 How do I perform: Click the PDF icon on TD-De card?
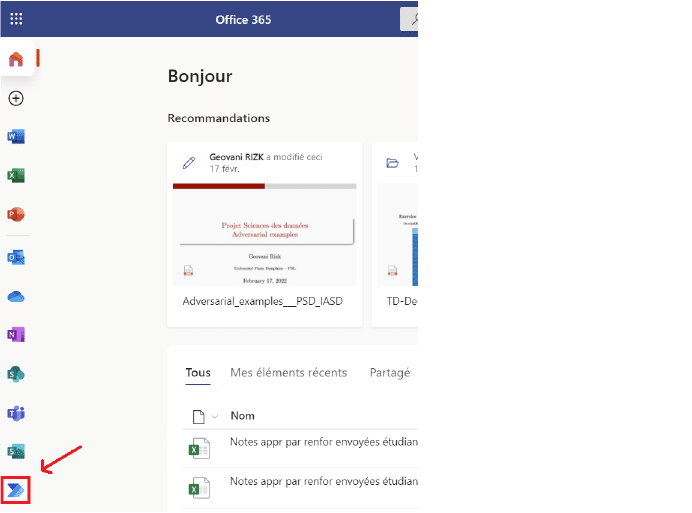392,270
